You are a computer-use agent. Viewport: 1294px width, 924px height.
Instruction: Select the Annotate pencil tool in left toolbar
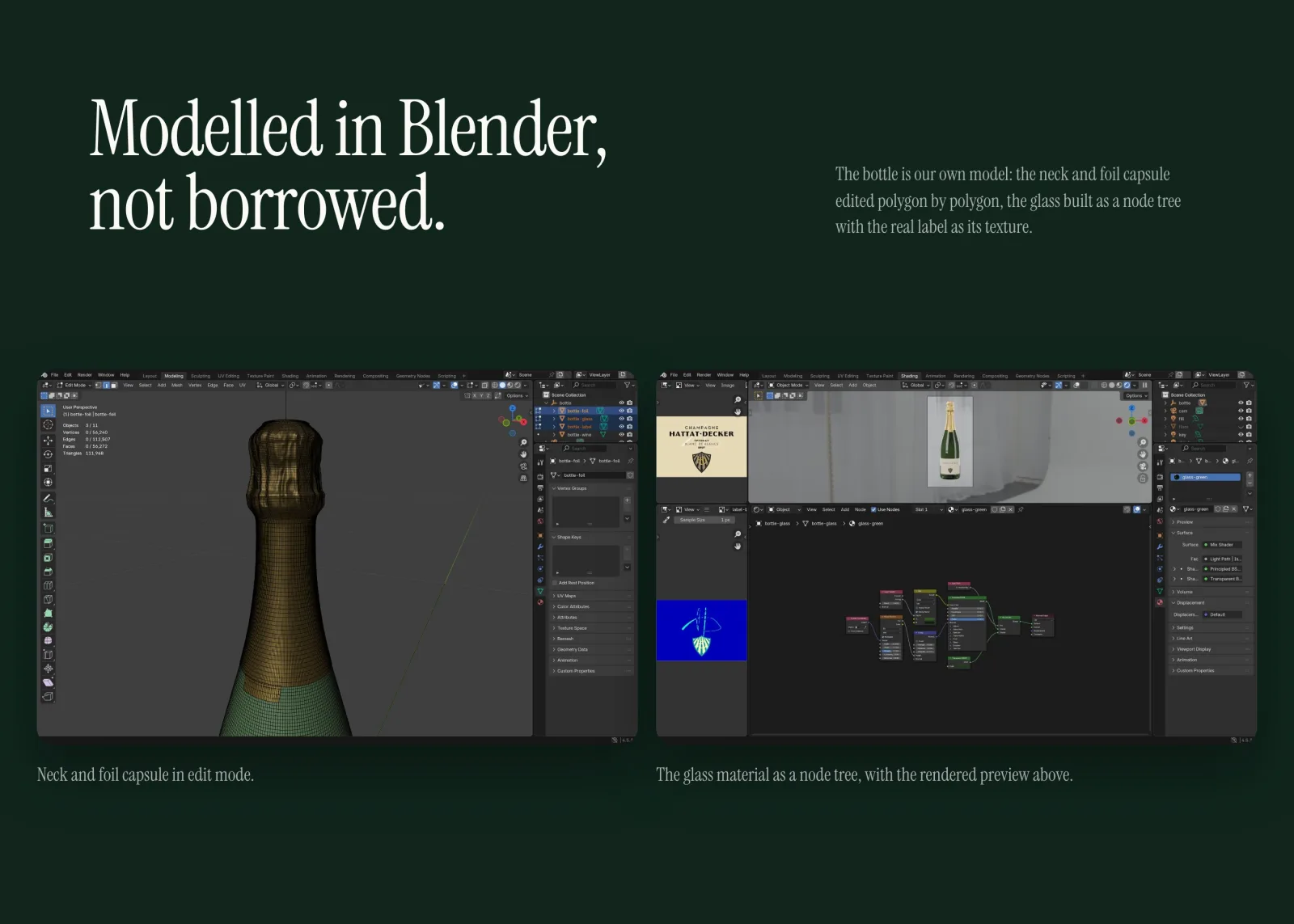[x=48, y=498]
